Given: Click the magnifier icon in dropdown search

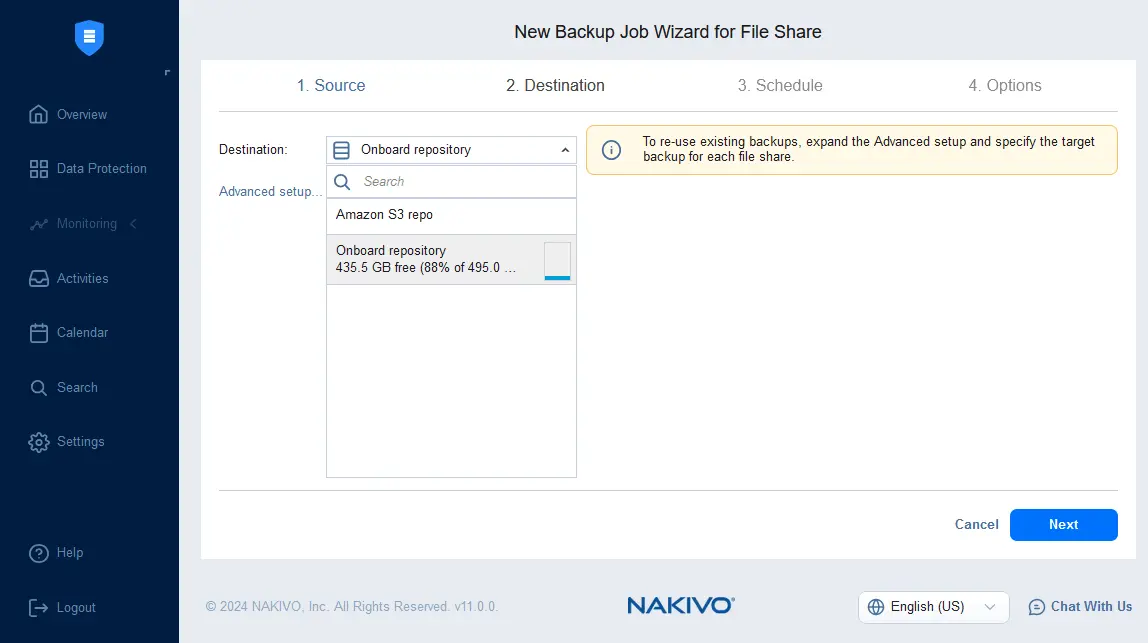Looking at the screenshot, I should (342, 182).
